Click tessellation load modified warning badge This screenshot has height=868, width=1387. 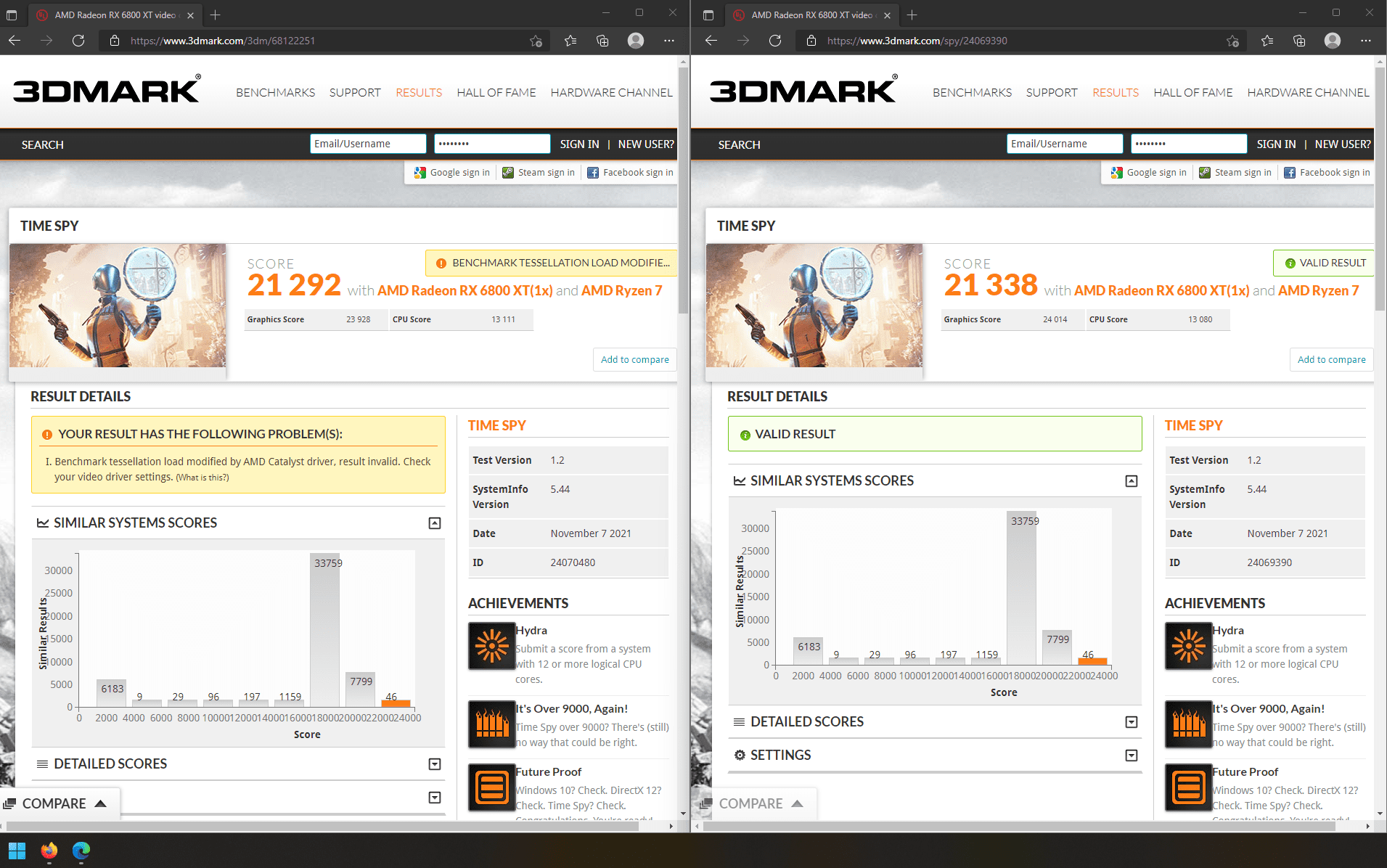pos(552,263)
